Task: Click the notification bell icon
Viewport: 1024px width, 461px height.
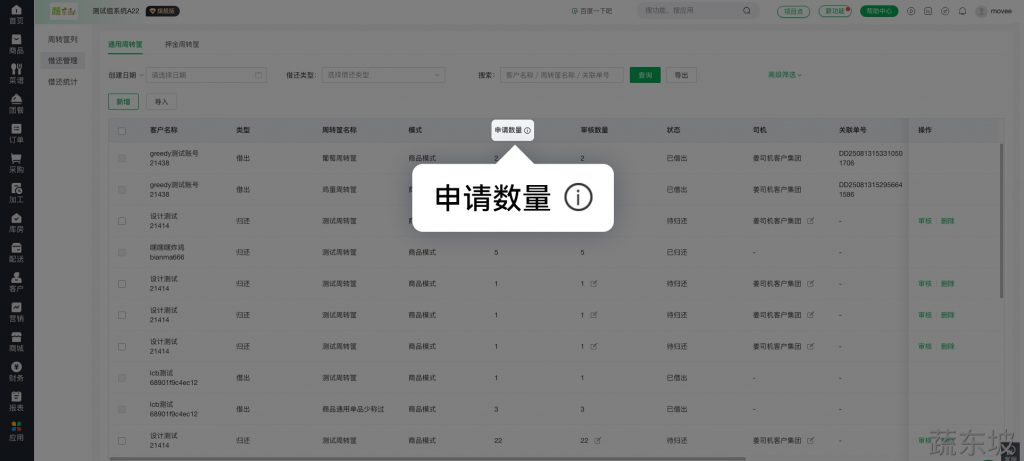Action: (962, 11)
